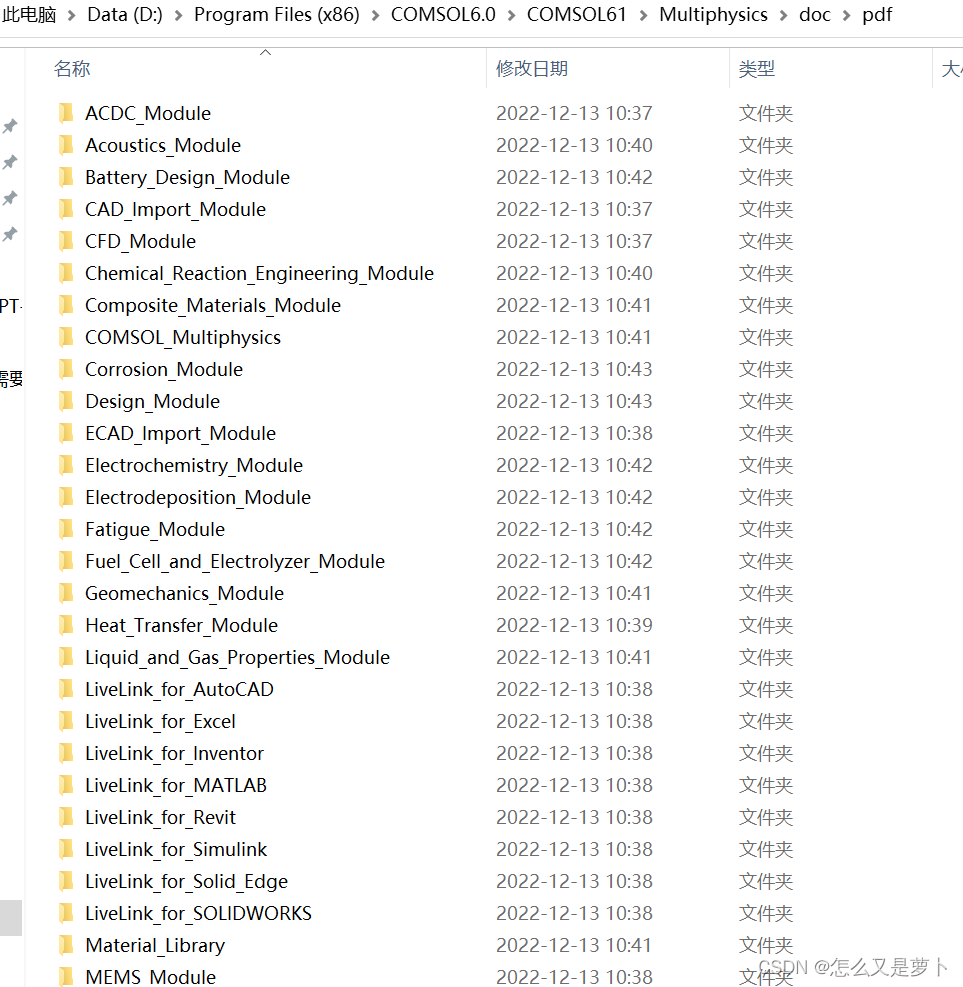Select the LiveLink_for_Revit folder icon
This screenshot has height=987, width=963.
pos(66,818)
